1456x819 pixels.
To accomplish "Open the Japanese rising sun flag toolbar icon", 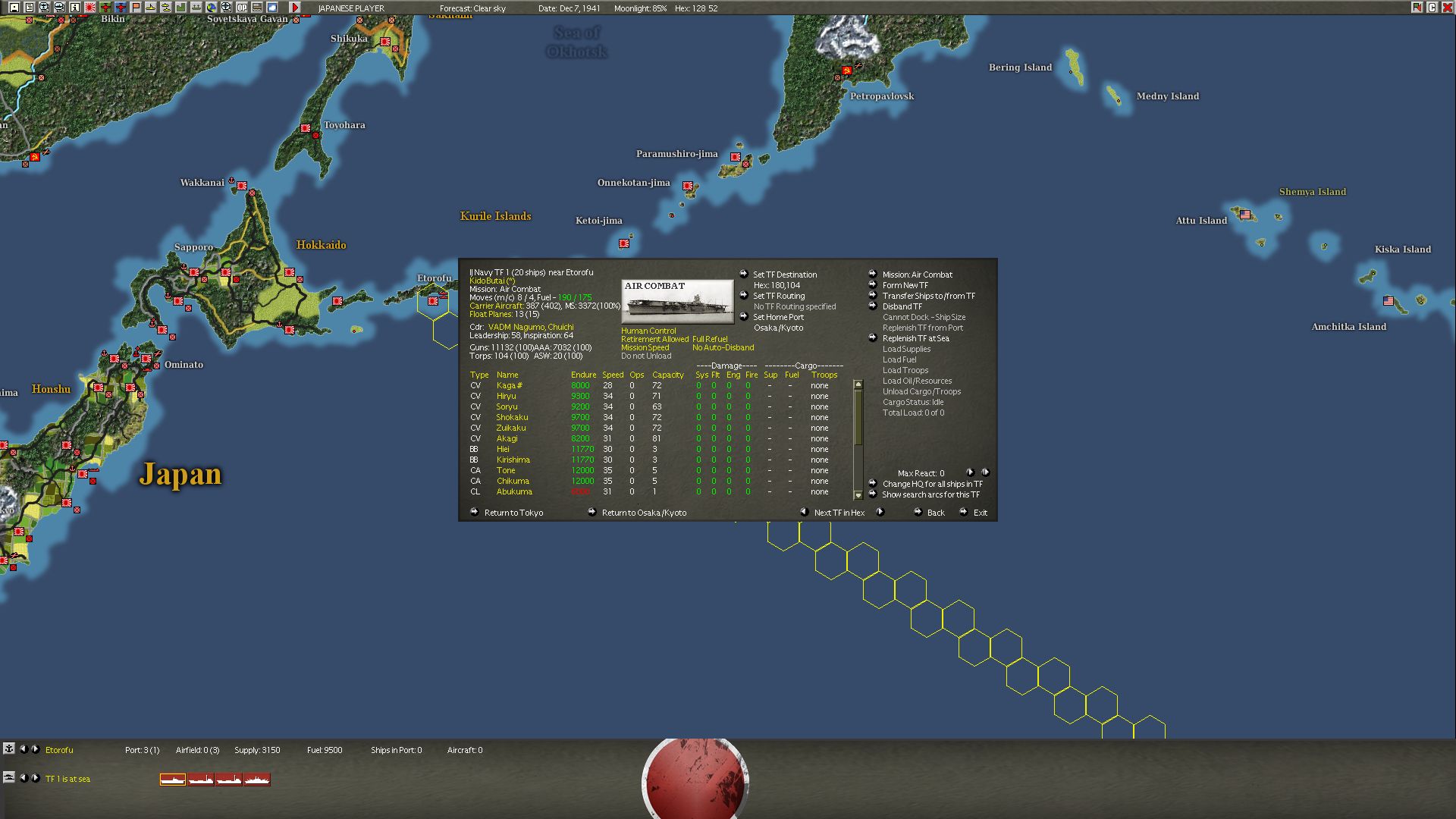I will (90, 8).
